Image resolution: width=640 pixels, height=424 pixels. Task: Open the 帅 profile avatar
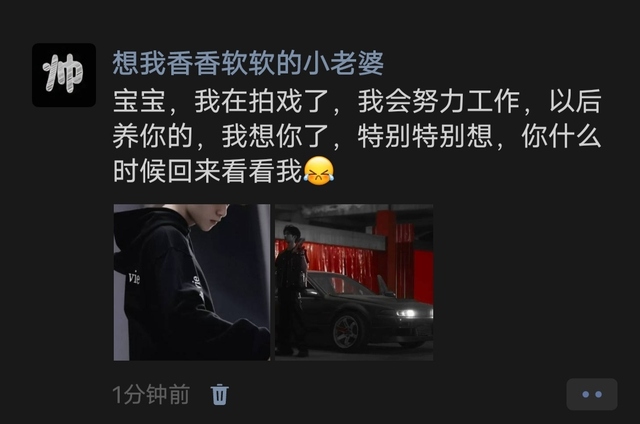coord(64,75)
